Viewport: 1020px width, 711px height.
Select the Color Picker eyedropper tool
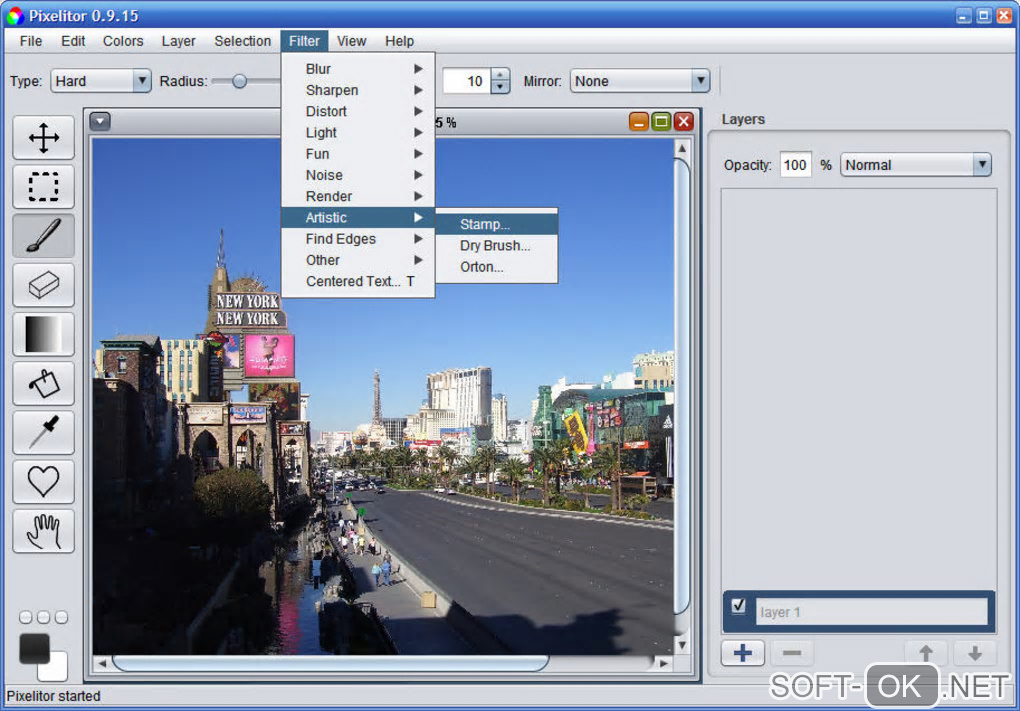43,432
